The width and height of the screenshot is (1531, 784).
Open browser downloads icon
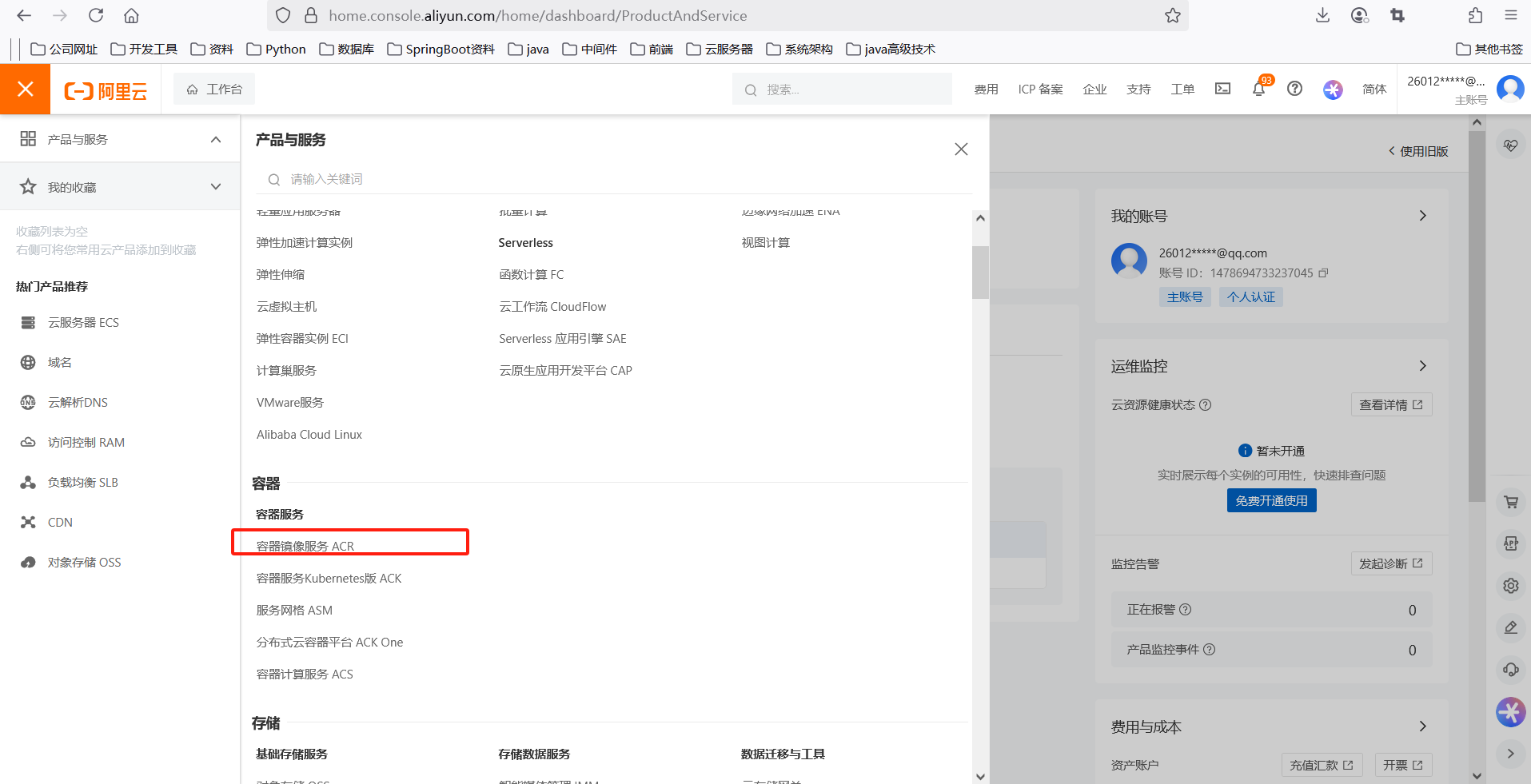tap(1322, 15)
